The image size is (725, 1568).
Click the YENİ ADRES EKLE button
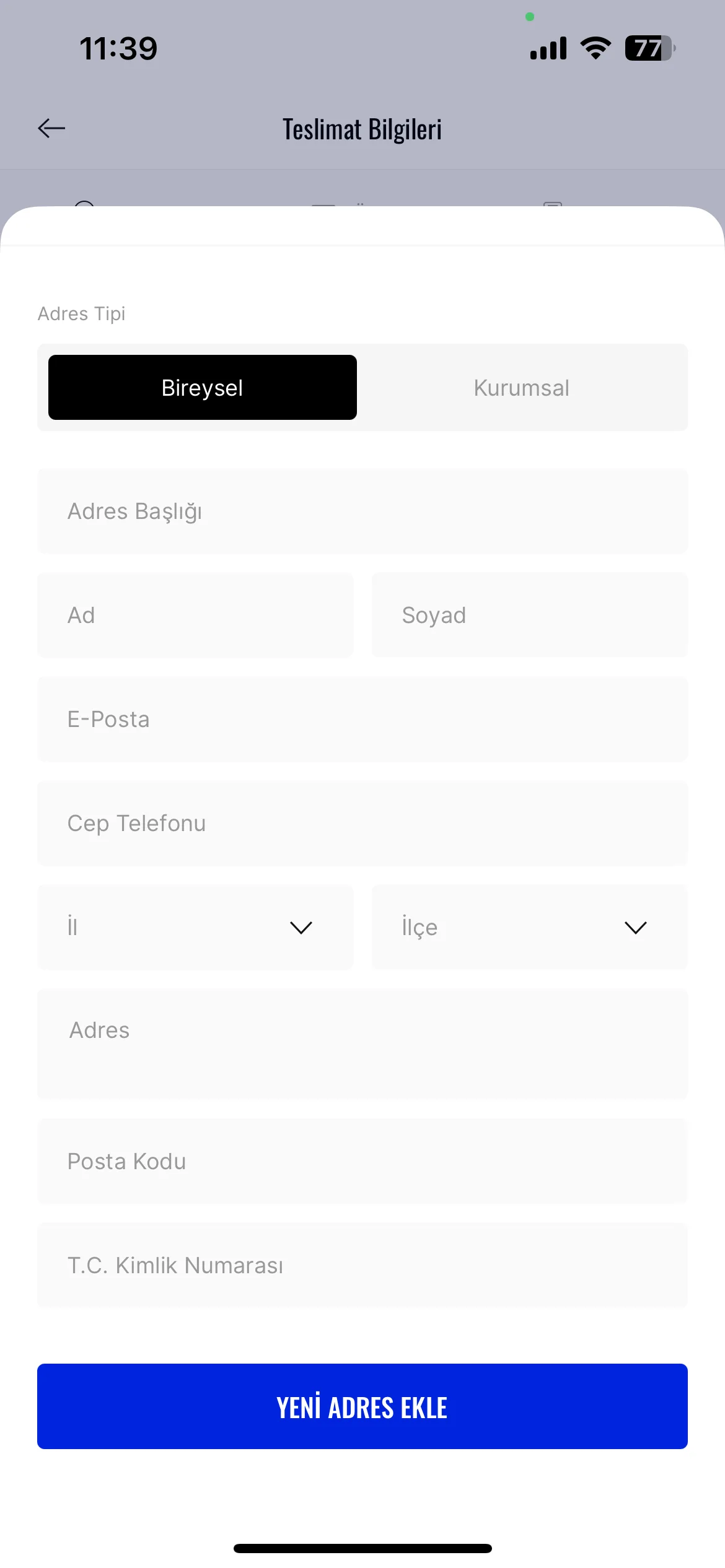click(362, 1406)
